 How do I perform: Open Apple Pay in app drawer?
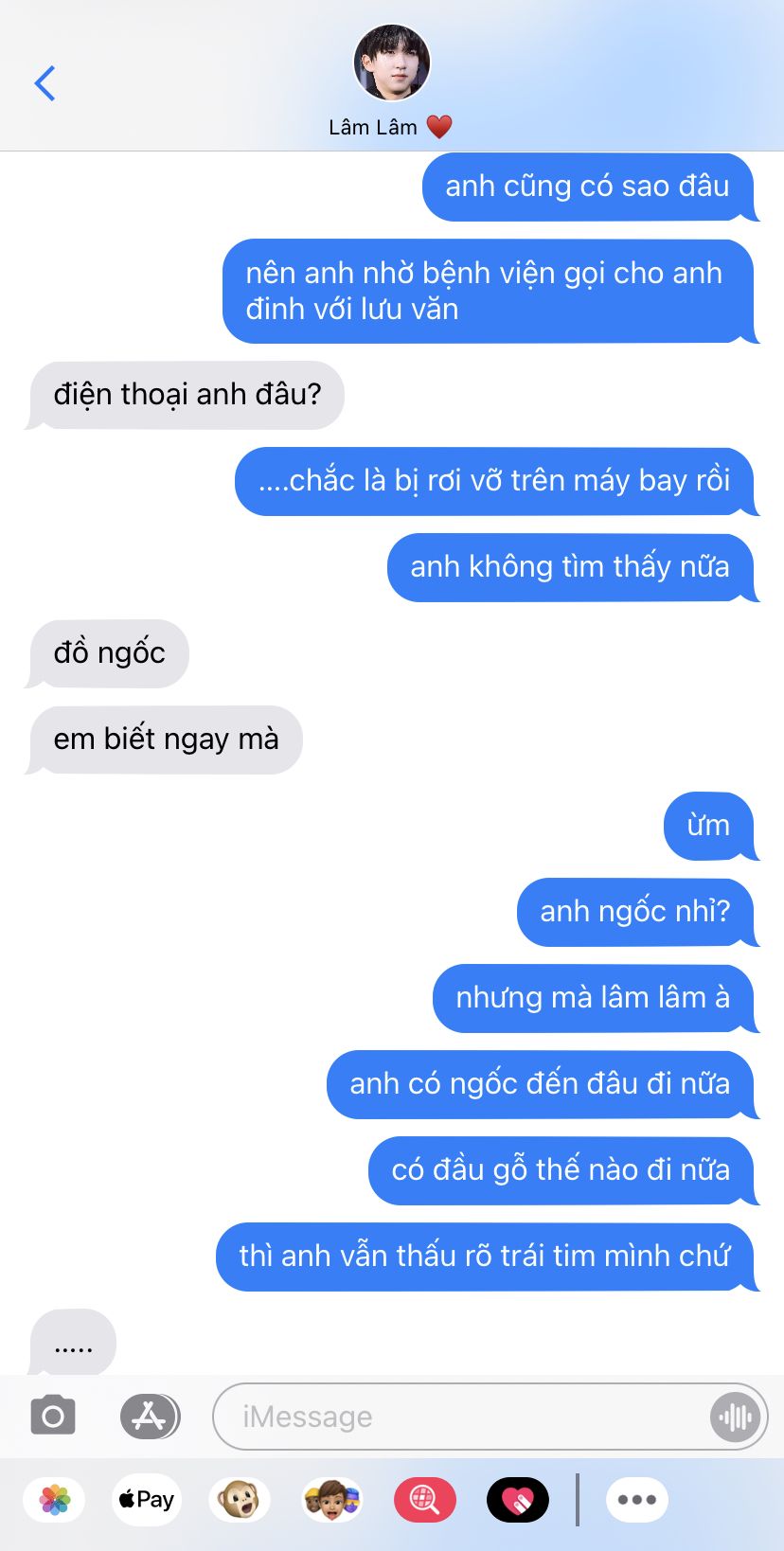click(x=146, y=1500)
